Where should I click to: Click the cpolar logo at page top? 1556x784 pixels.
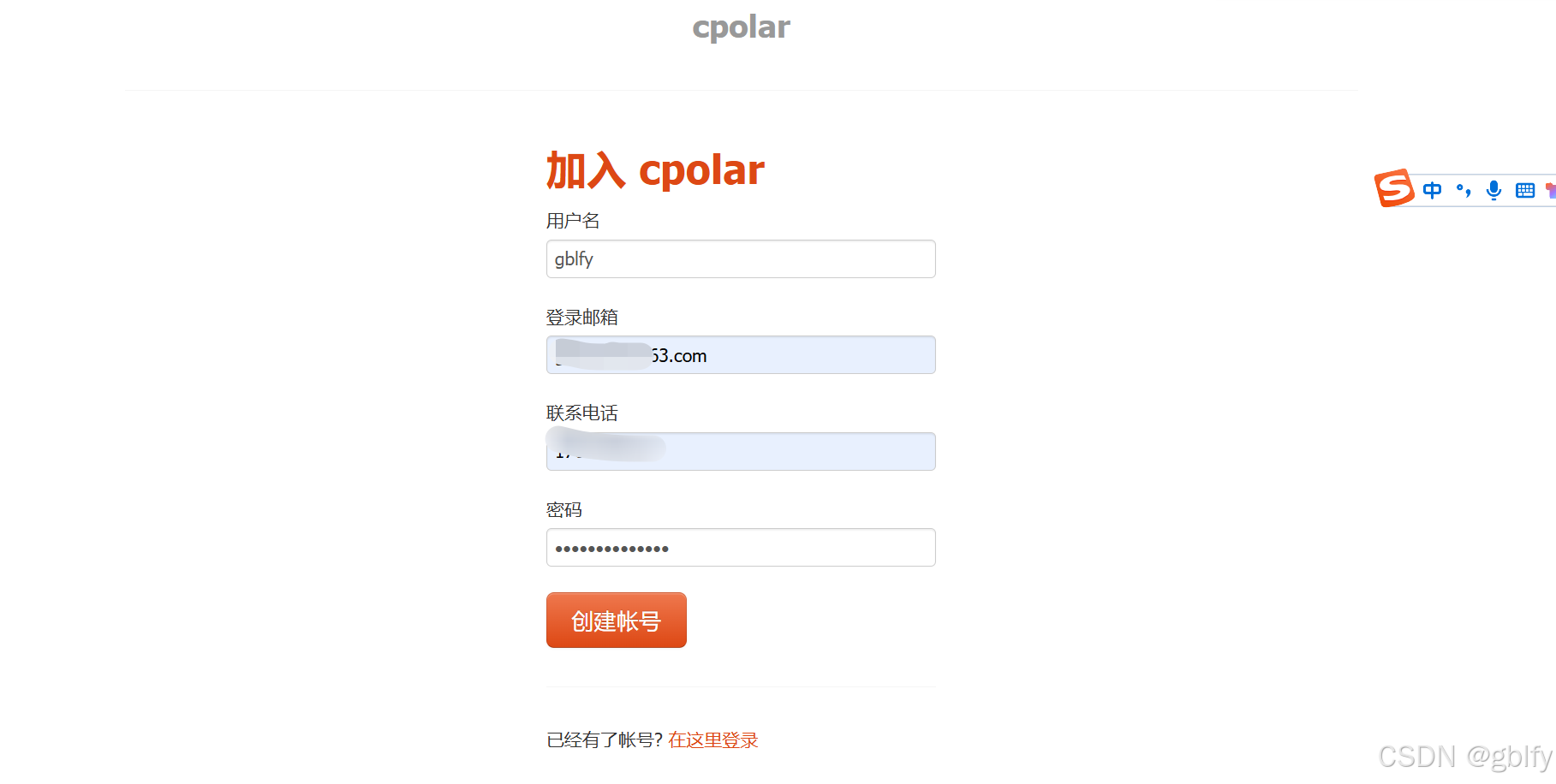(741, 27)
